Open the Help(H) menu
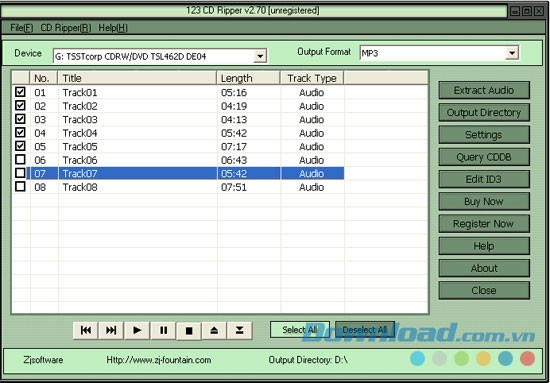The width and height of the screenshot is (550, 383). pyautogui.click(x=113, y=28)
